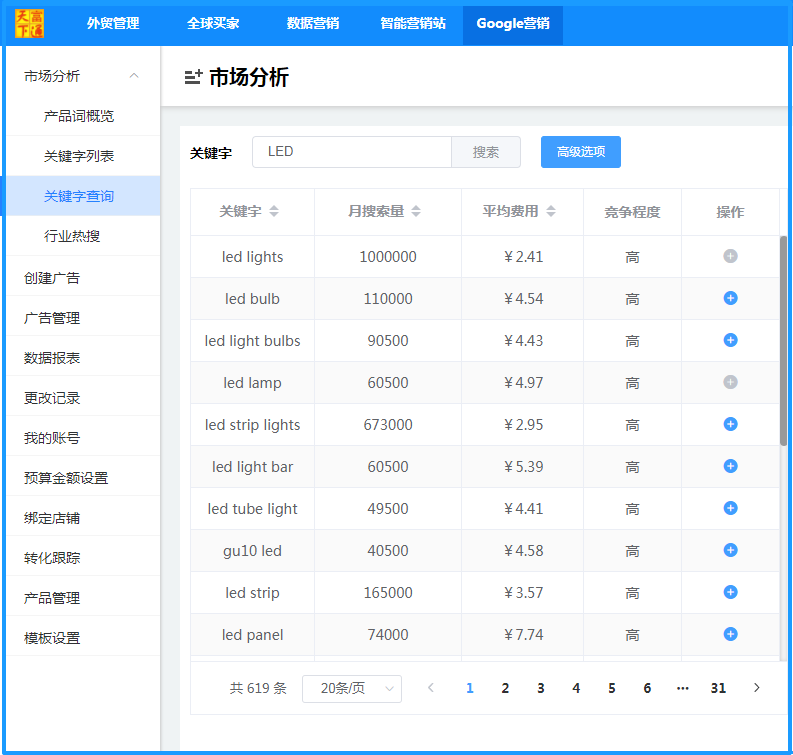The image size is (793, 755).
Task: Add the "led strip lights" keyword via plus icon
Action: pos(730,424)
